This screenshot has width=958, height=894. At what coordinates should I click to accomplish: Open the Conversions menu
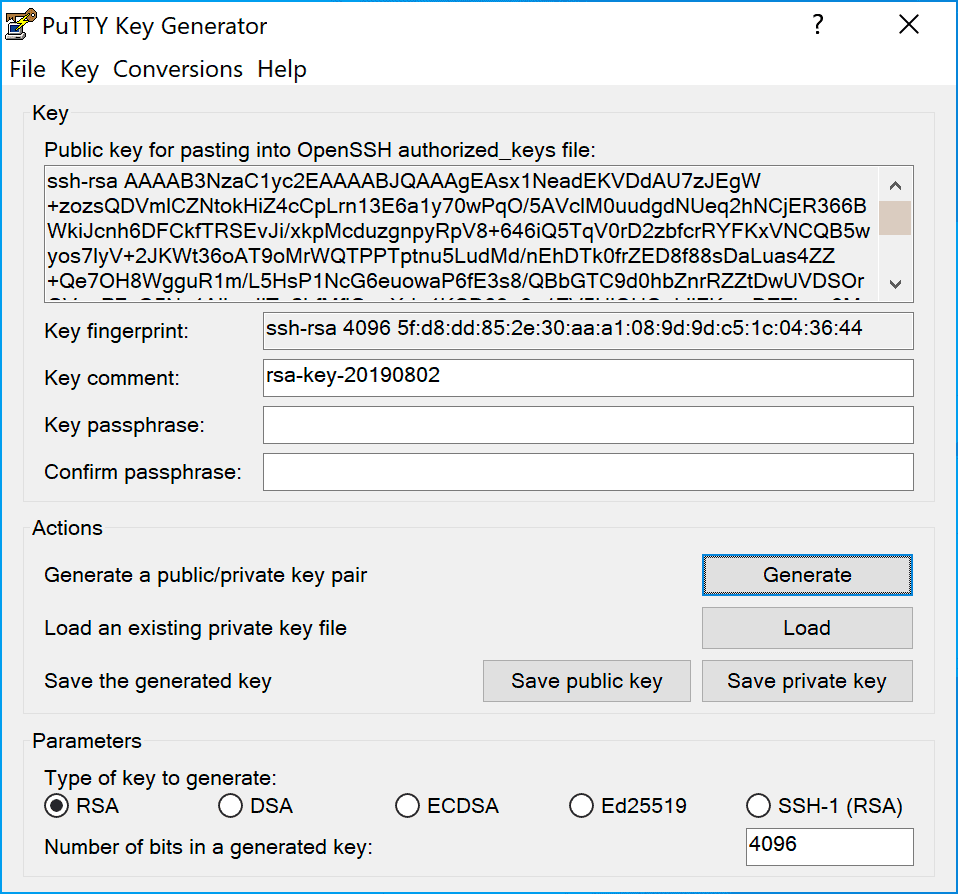pyautogui.click(x=177, y=69)
